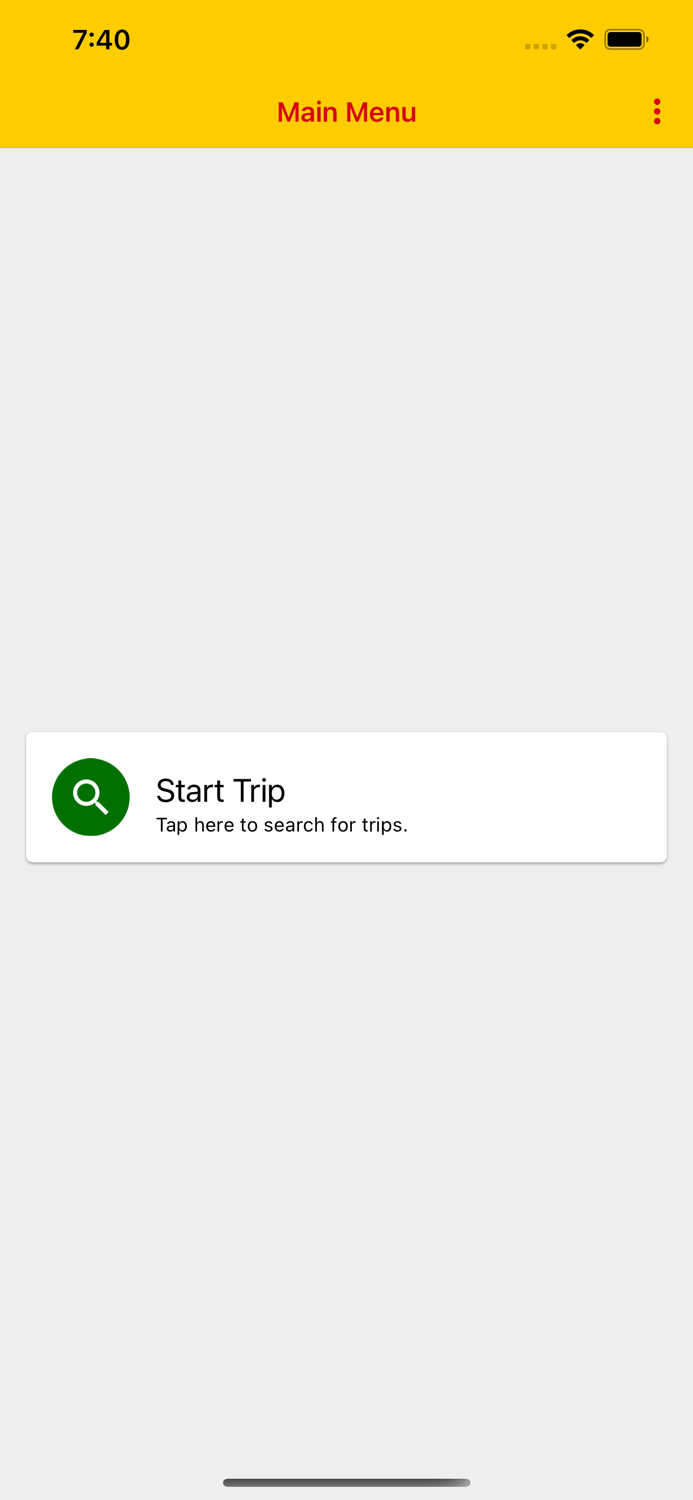Tap the Wi-Fi icon in status bar

click(x=580, y=40)
